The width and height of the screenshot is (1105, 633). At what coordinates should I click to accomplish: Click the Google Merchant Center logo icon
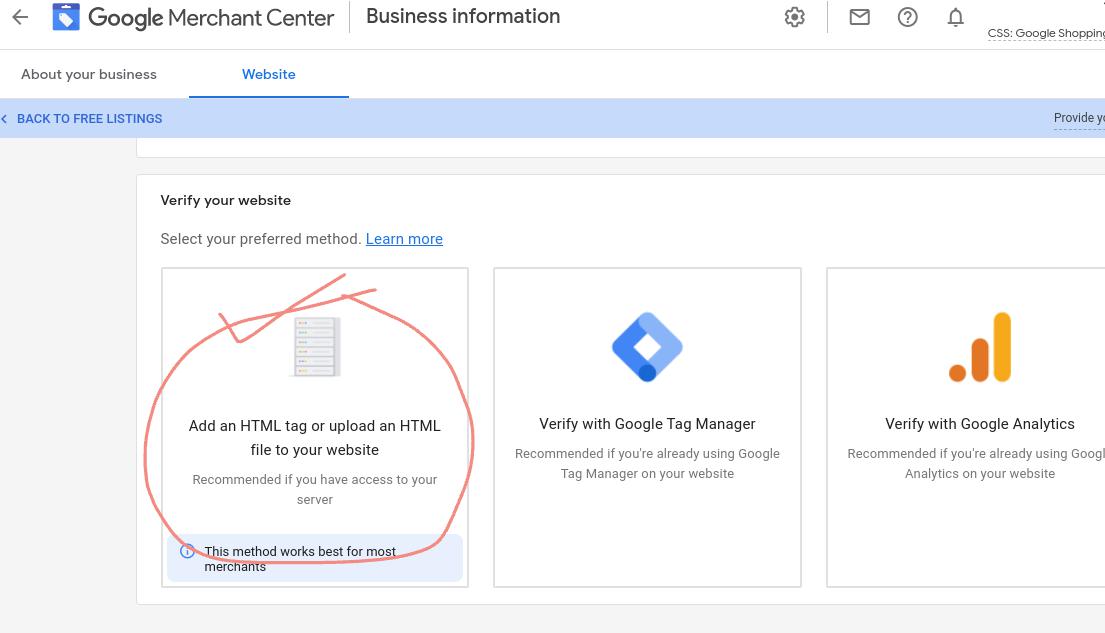coord(66,17)
